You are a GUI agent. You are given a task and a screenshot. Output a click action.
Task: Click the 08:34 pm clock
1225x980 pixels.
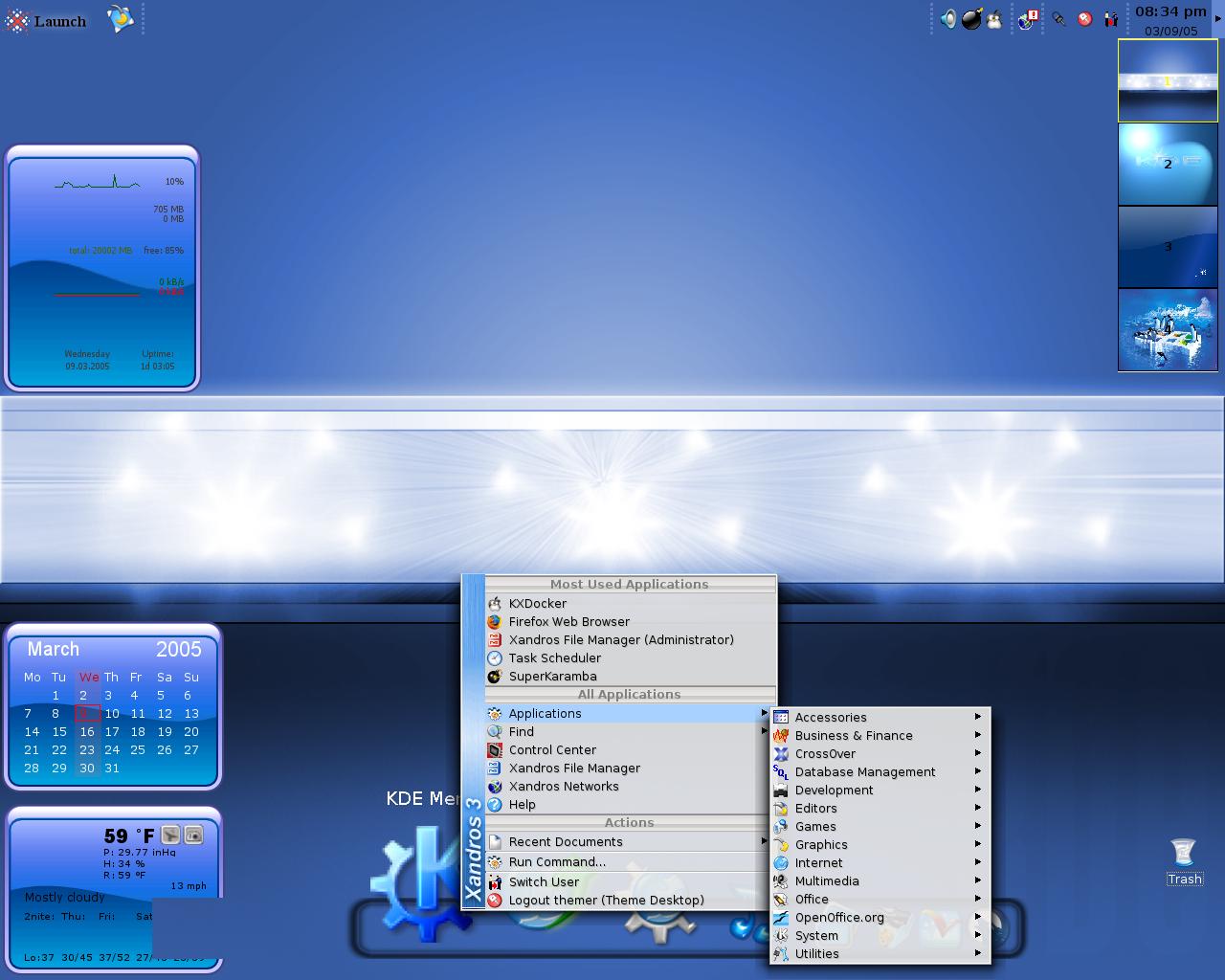1170,11
